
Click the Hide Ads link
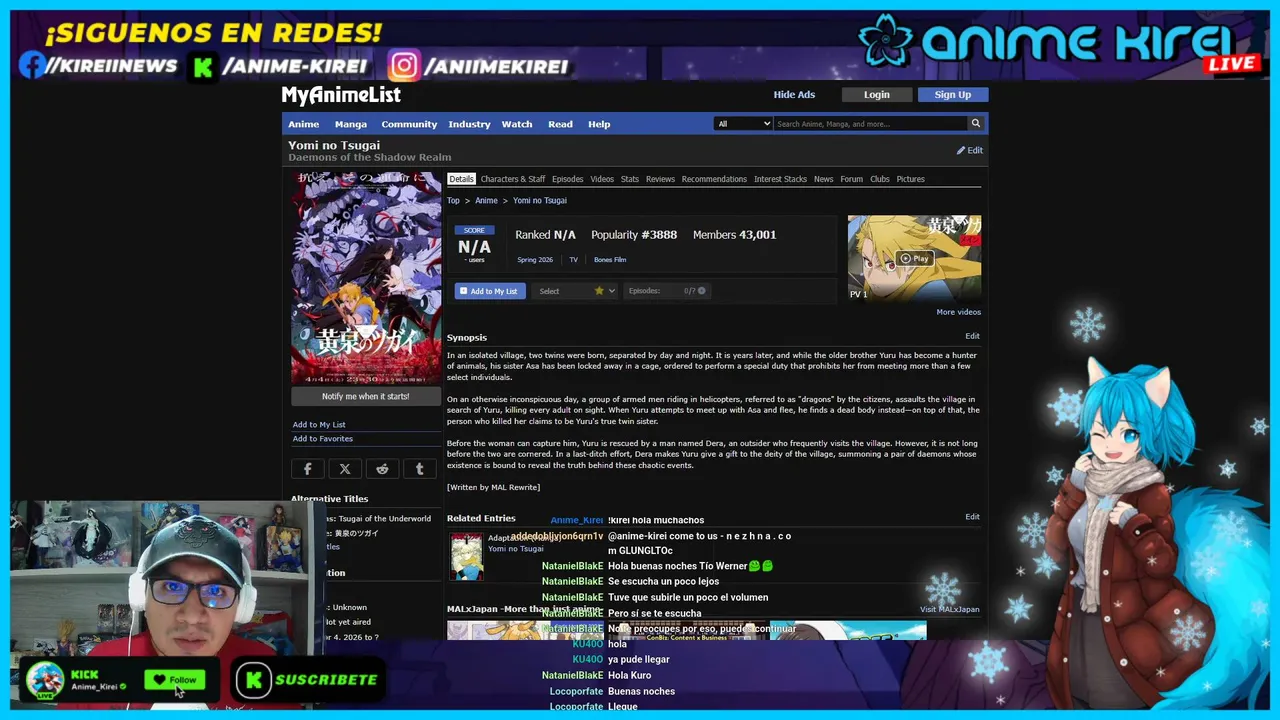click(794, 95)
